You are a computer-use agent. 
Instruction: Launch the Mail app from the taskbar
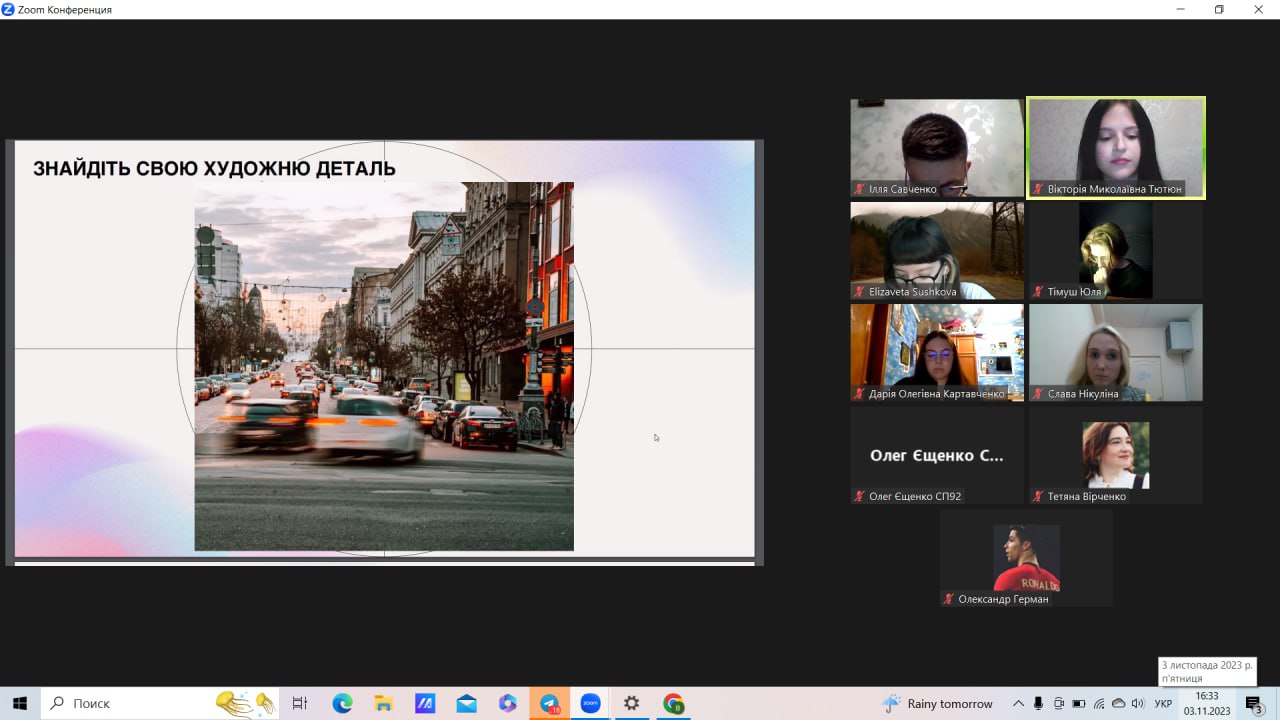[x=466, y=703]
